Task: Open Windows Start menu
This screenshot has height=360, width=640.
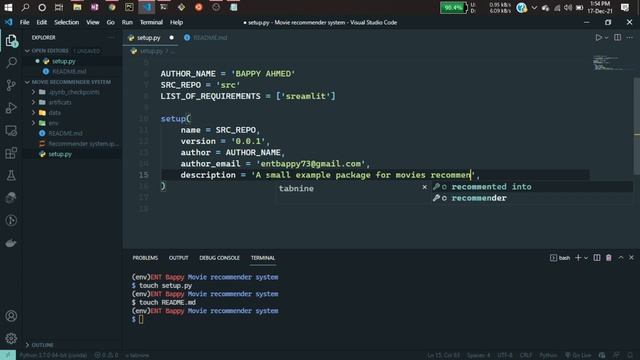Action: 8,7
